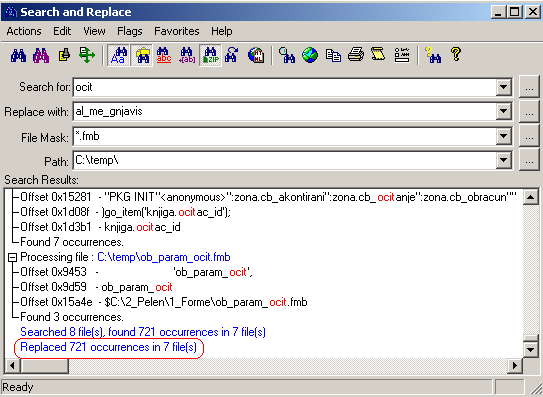Run search and replace with purple binoculars icon
This screenshot has width=543, height=397.
(41, 55)
